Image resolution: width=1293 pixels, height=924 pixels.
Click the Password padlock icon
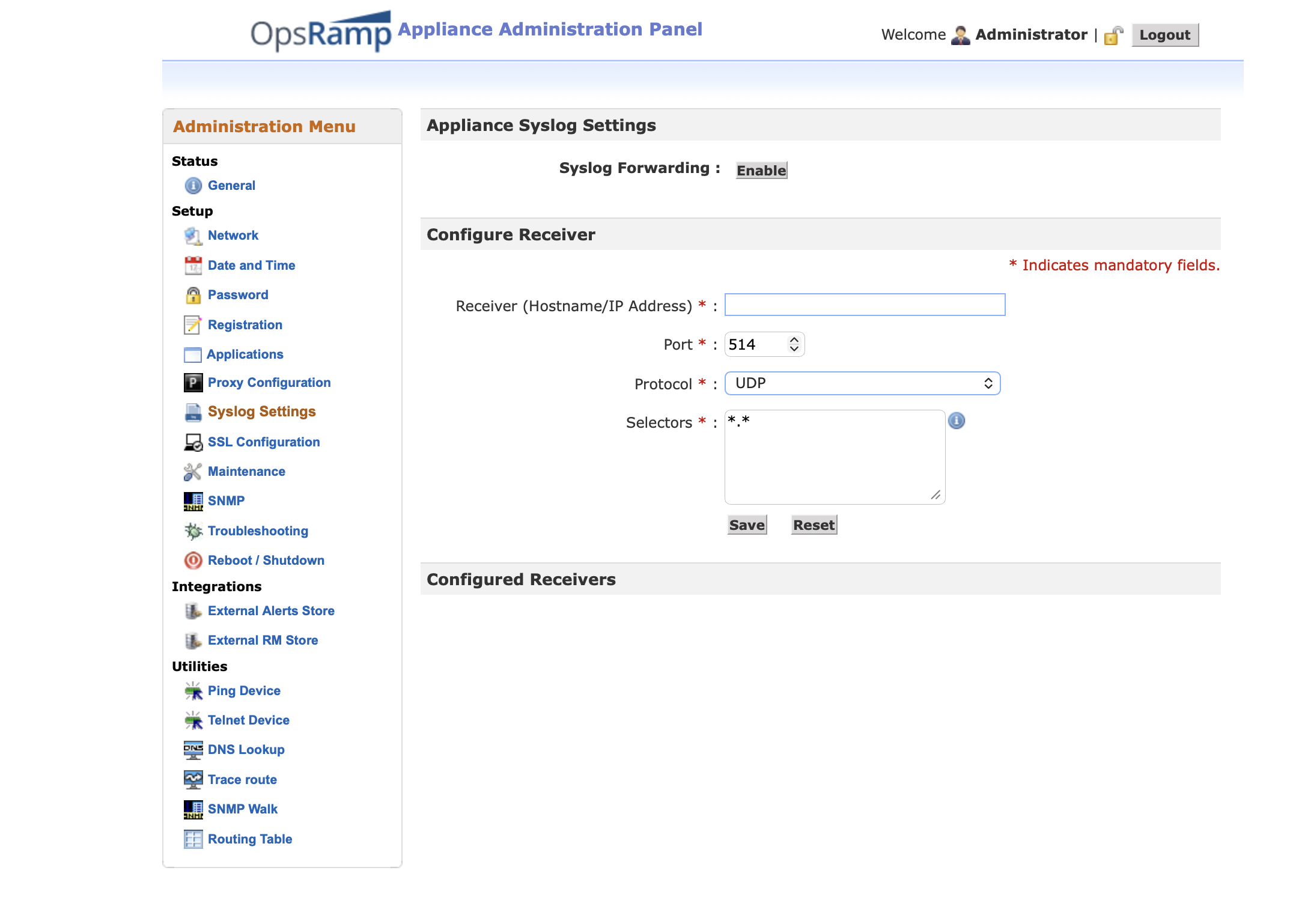[193, 295]
